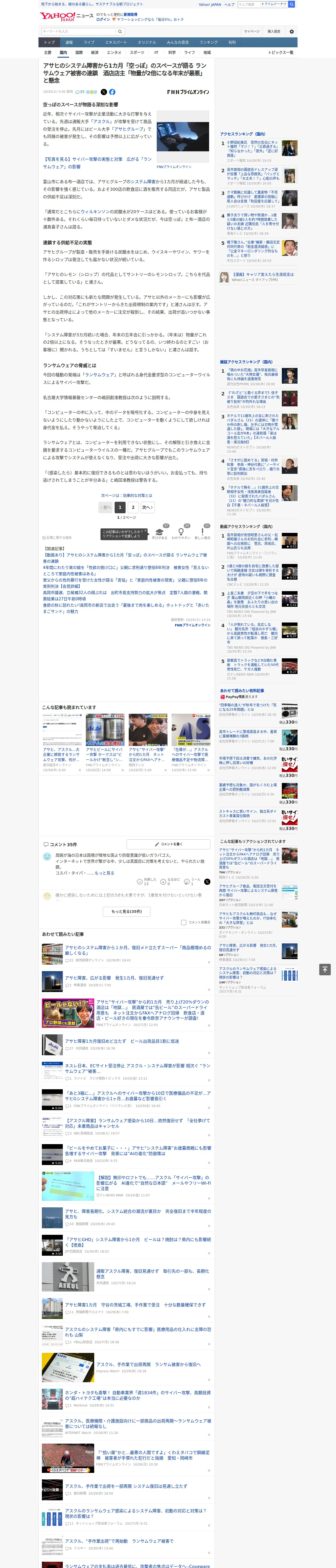Click the 記事に関する報告 report icon link
The height and width of the screenshot is (1568, 336).
(57, 538)
